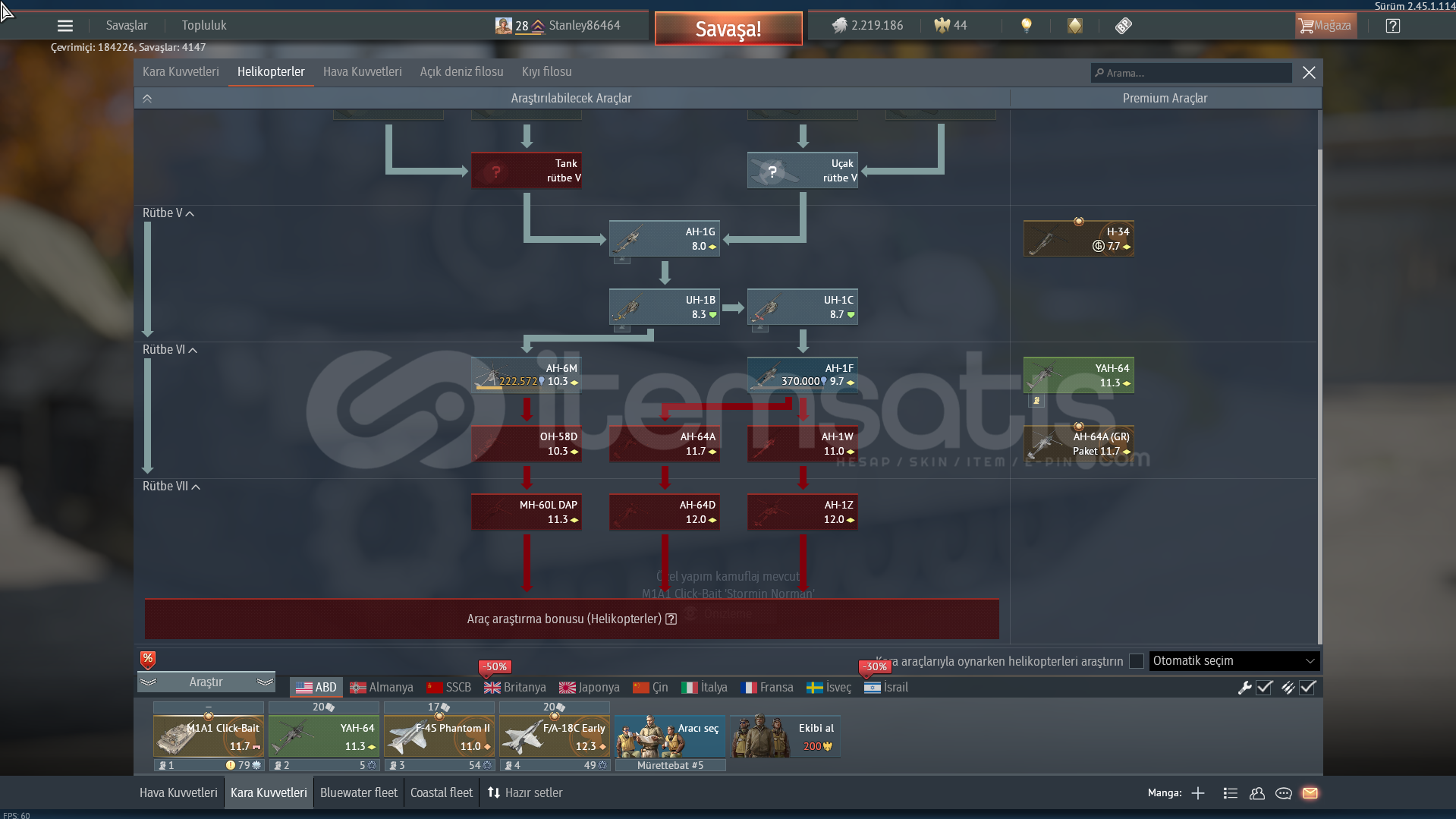Switch to Hava Kuvvetleri tree tab

(363, 72)
